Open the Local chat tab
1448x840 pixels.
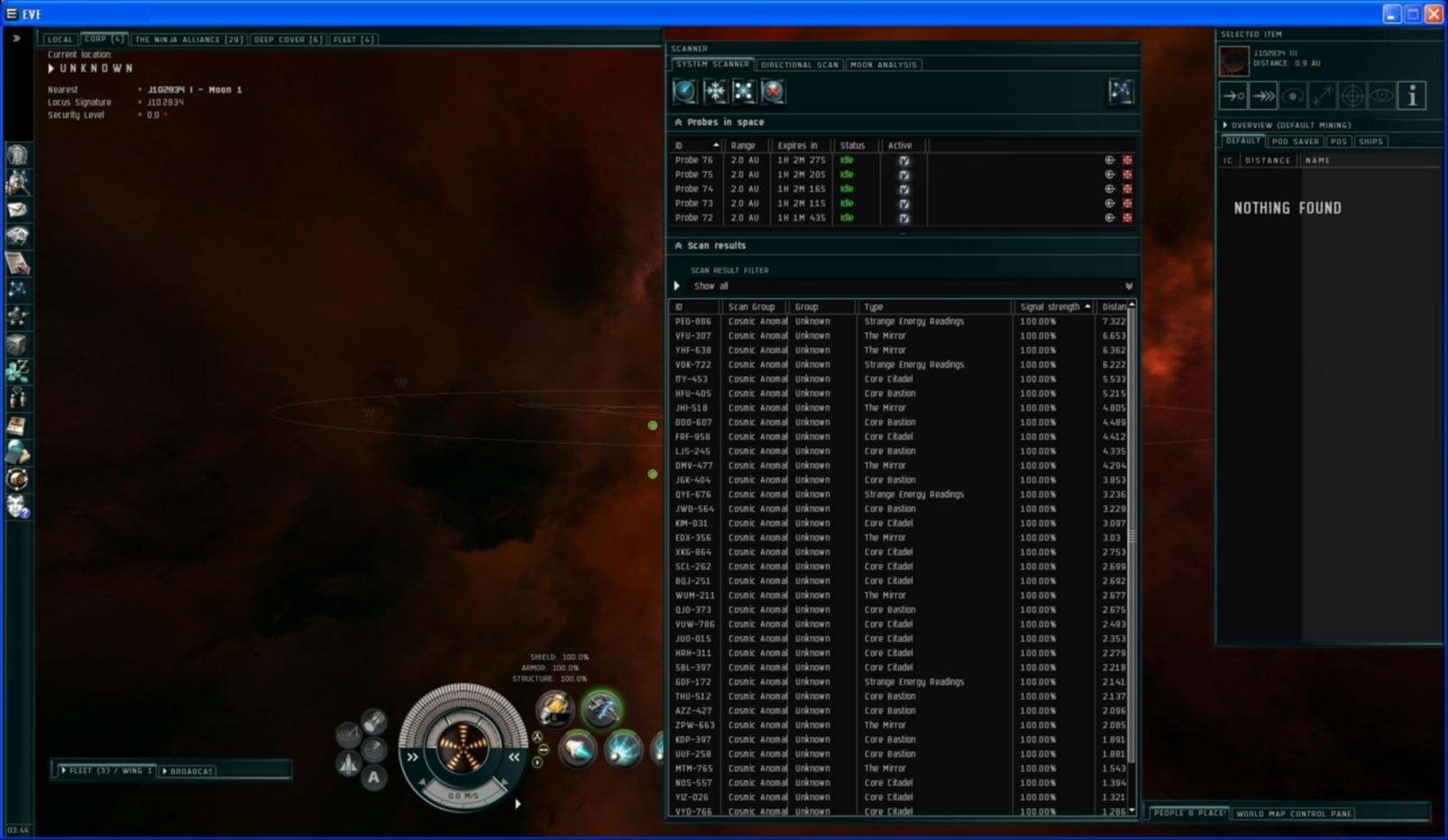click(x=60, y=40)
